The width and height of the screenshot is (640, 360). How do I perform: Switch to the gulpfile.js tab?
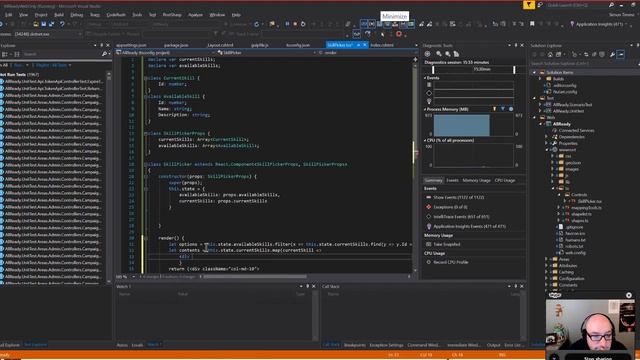(x=260, y=45)
